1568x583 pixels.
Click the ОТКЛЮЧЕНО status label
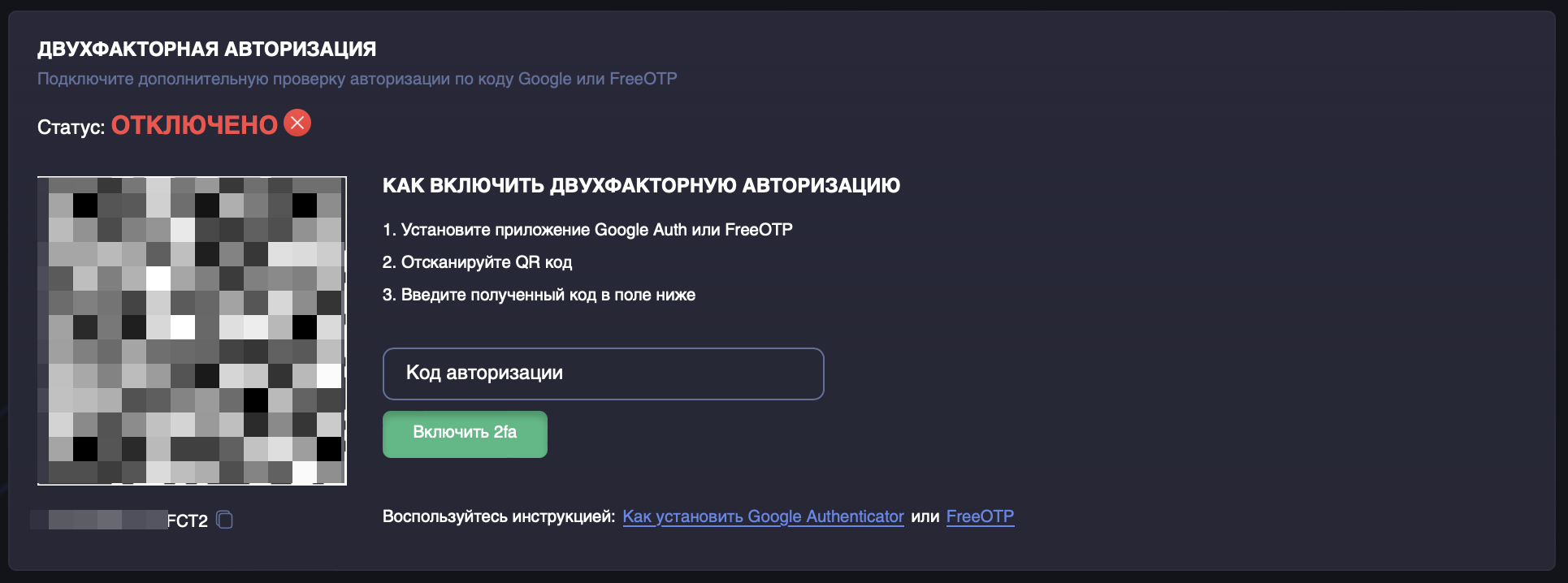click(x=195, y=123)
